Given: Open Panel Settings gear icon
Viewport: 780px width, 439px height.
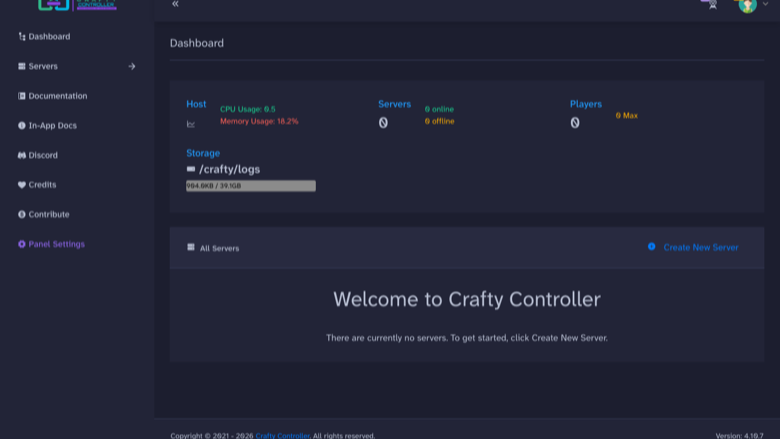Looking at the screenshot, I should (x=22, y=244).
